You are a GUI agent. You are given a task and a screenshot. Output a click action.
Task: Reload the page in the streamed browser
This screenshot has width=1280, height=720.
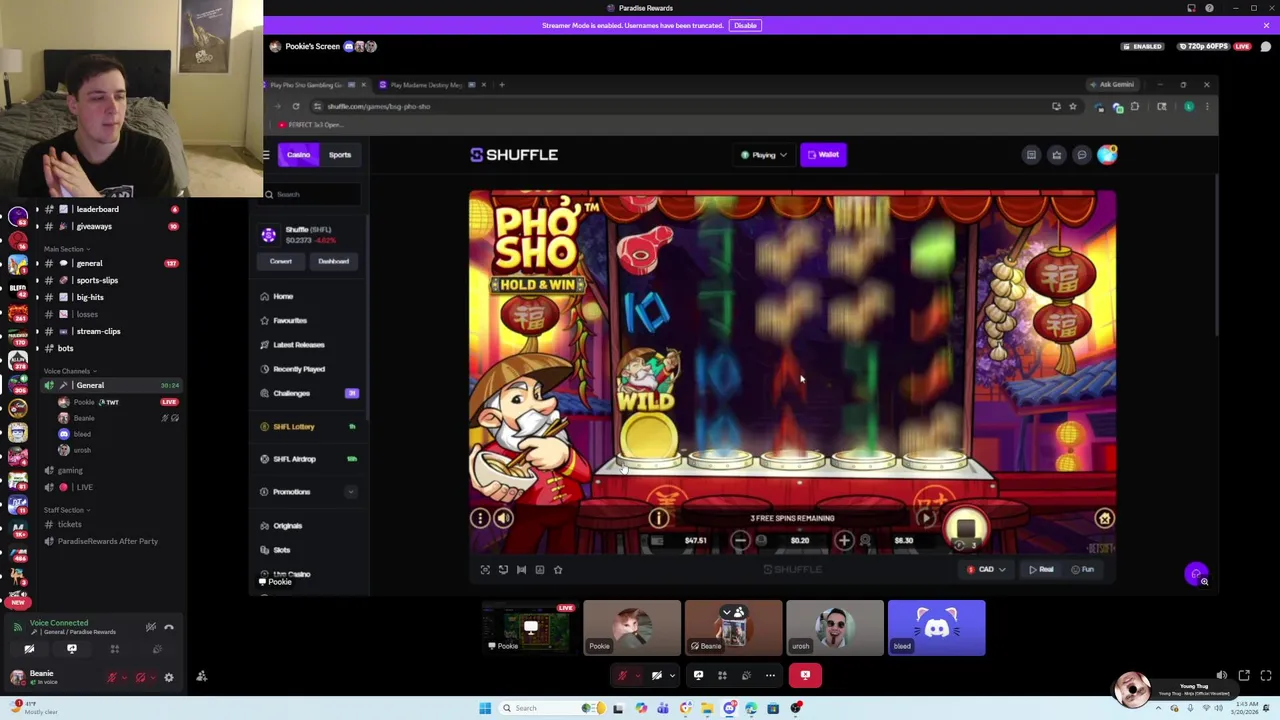click(x=296, y=106)
